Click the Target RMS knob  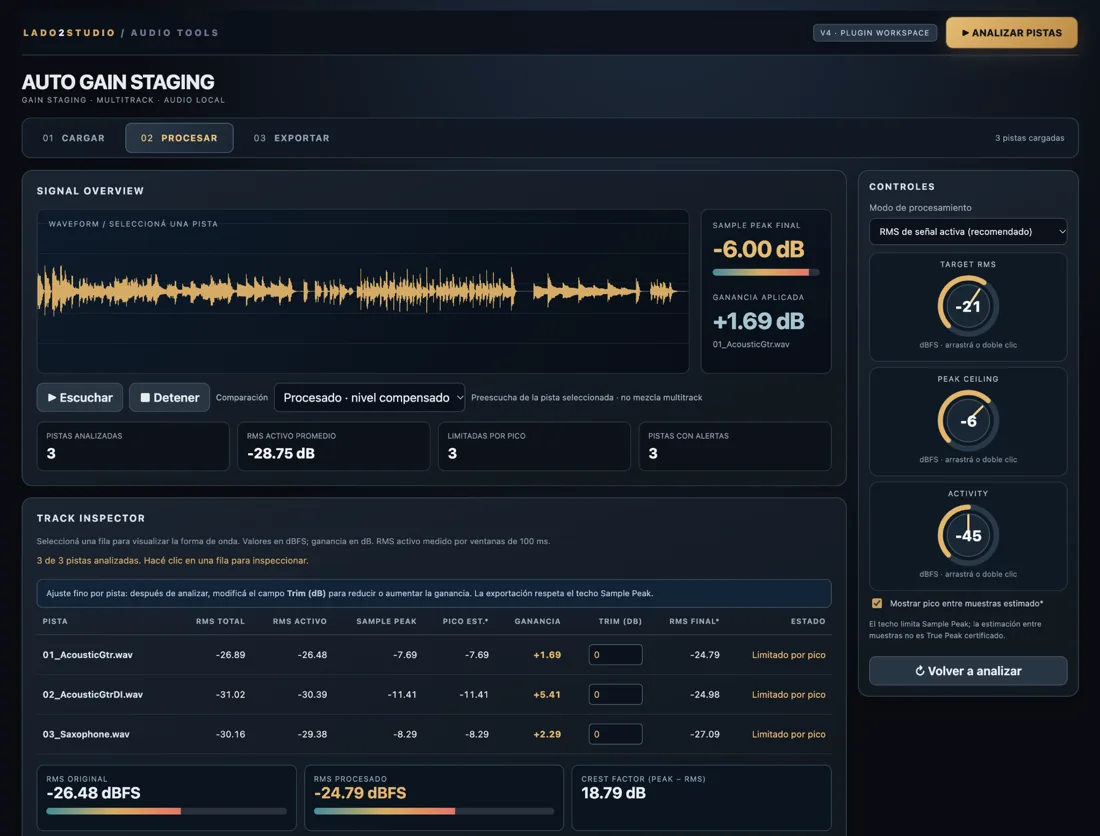(x=968, y=306)
